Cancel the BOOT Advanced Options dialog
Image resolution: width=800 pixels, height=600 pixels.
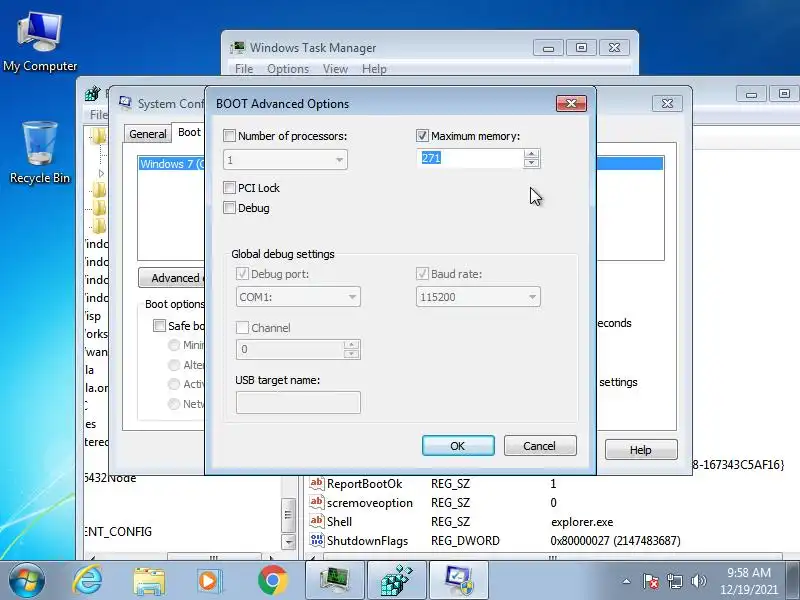(x=540, y=446)
